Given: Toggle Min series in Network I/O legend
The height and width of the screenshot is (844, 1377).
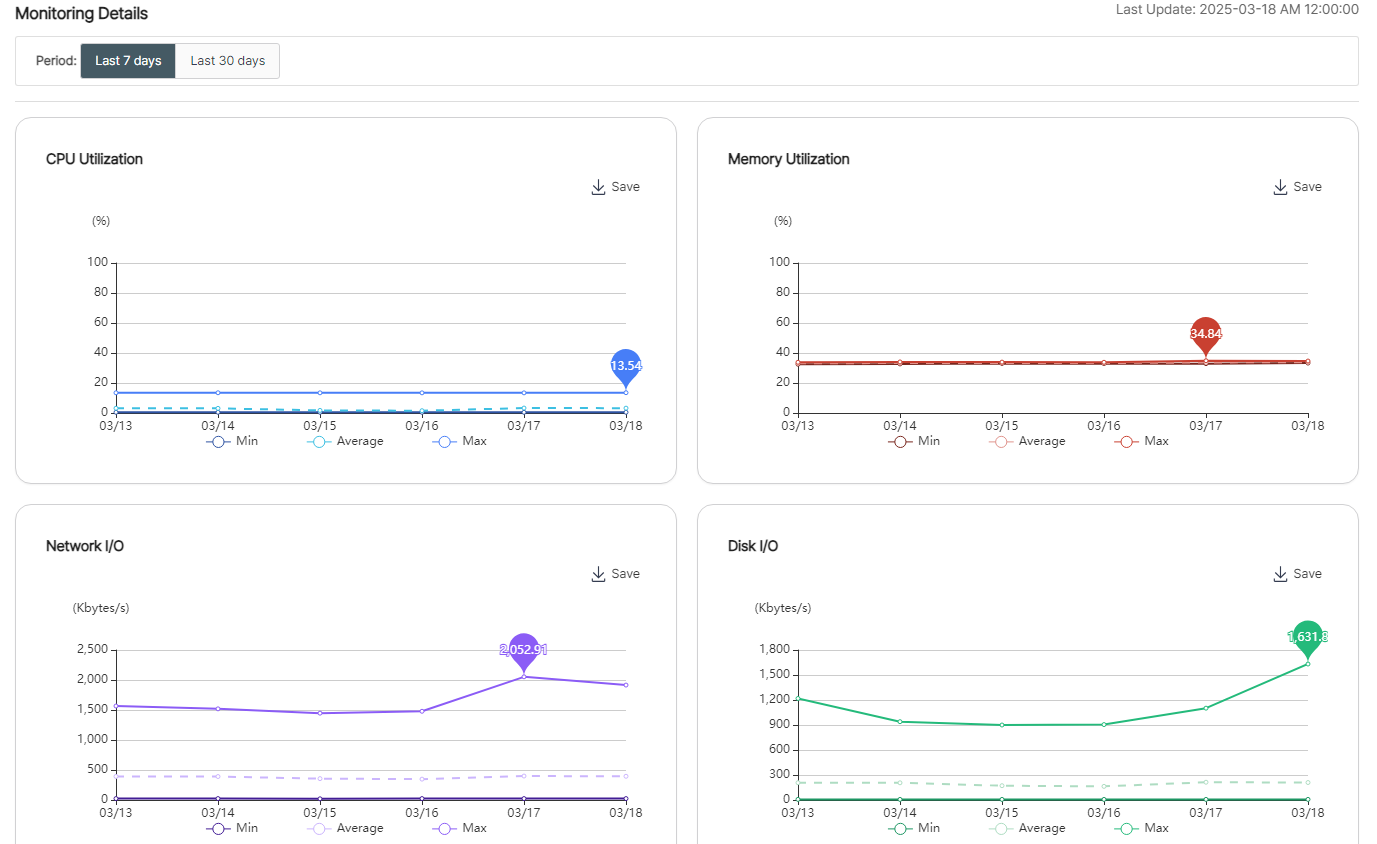Looking at the screenshot, I should tap(231, 828).
